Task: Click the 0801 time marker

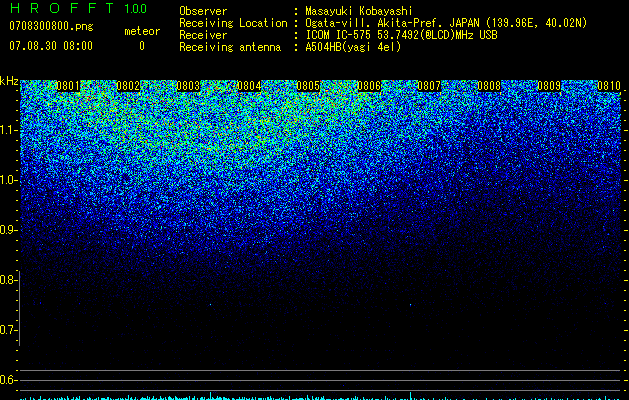Action: 68,86
